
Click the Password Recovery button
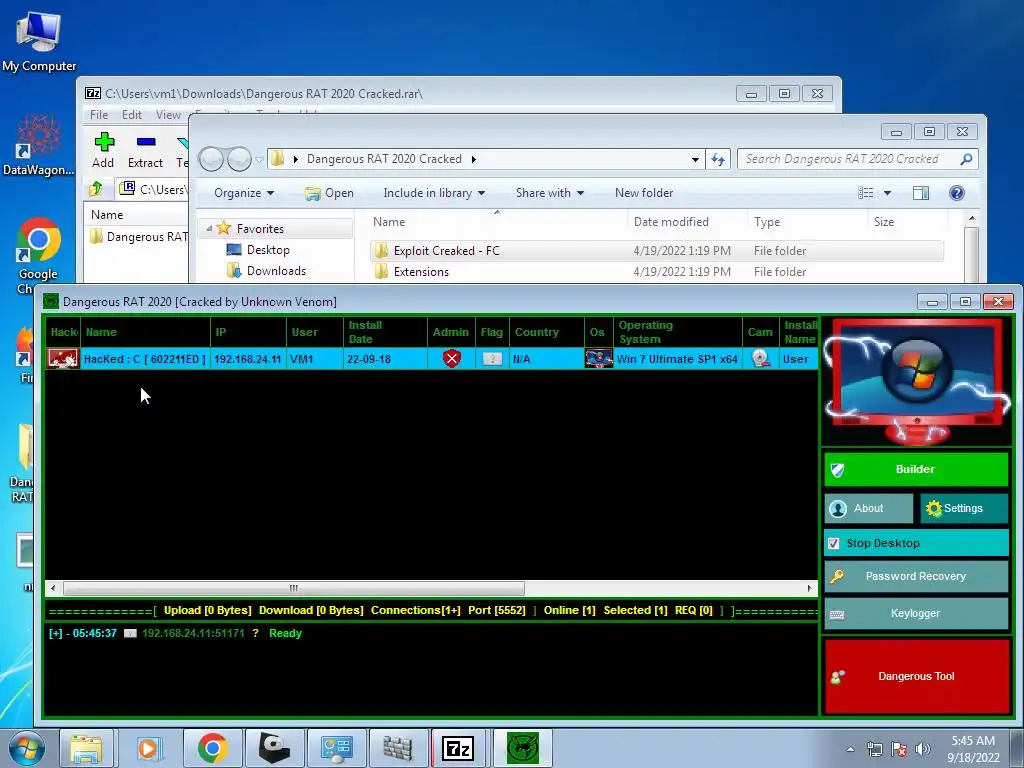[x=916, y=576]
